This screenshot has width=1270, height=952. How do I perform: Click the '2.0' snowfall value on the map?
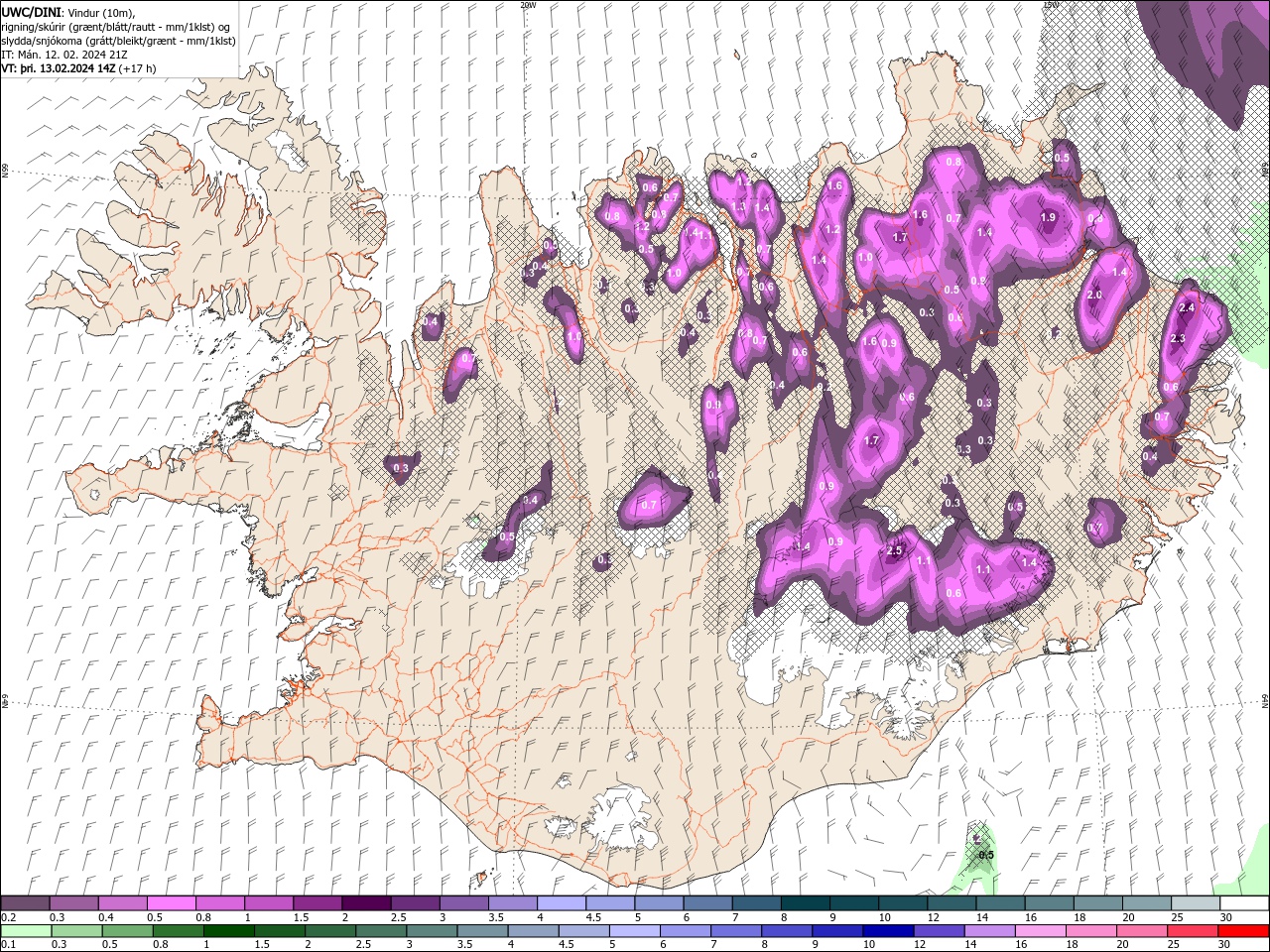pos(1095,295)
